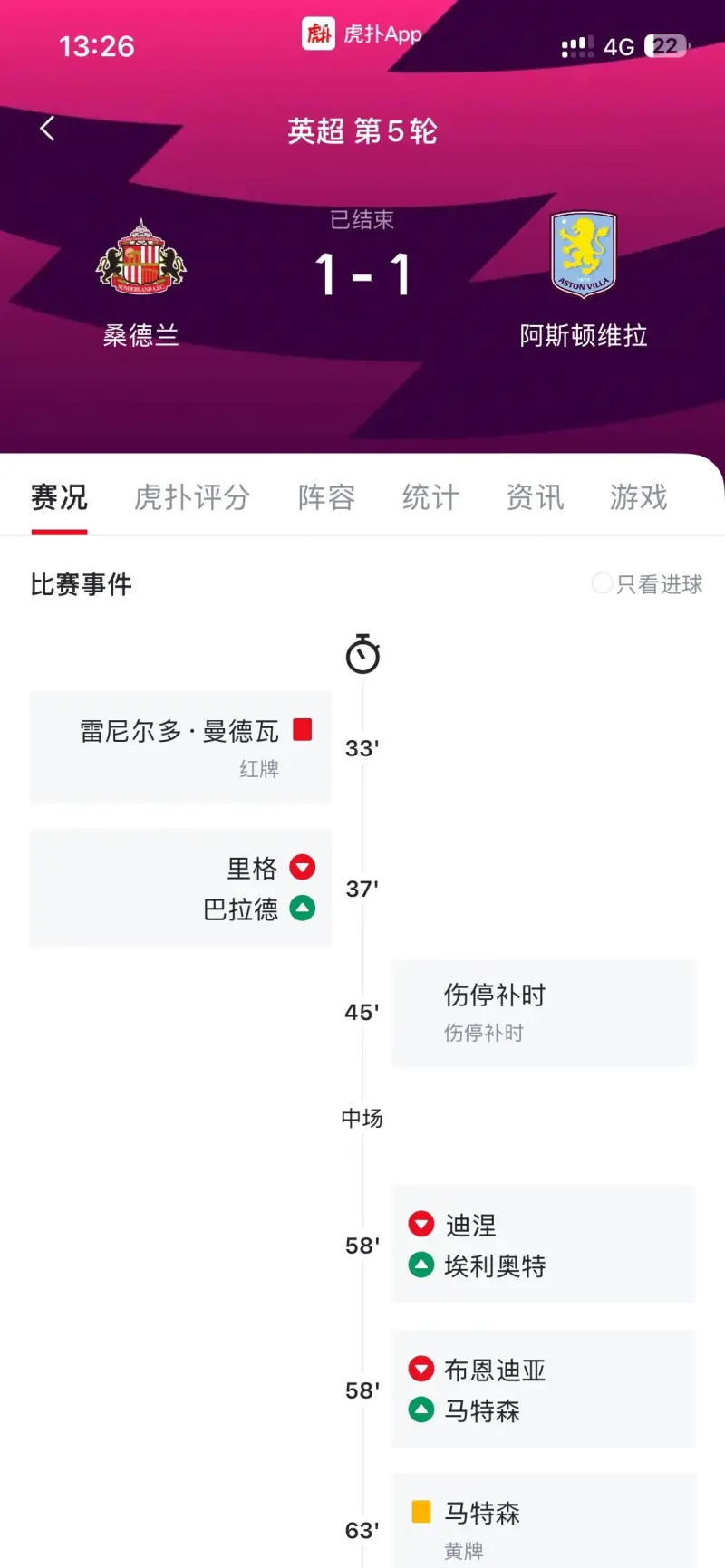Open player 迪涅 from the substitution event
The image size is (725, 1568).
(470, 1225)
